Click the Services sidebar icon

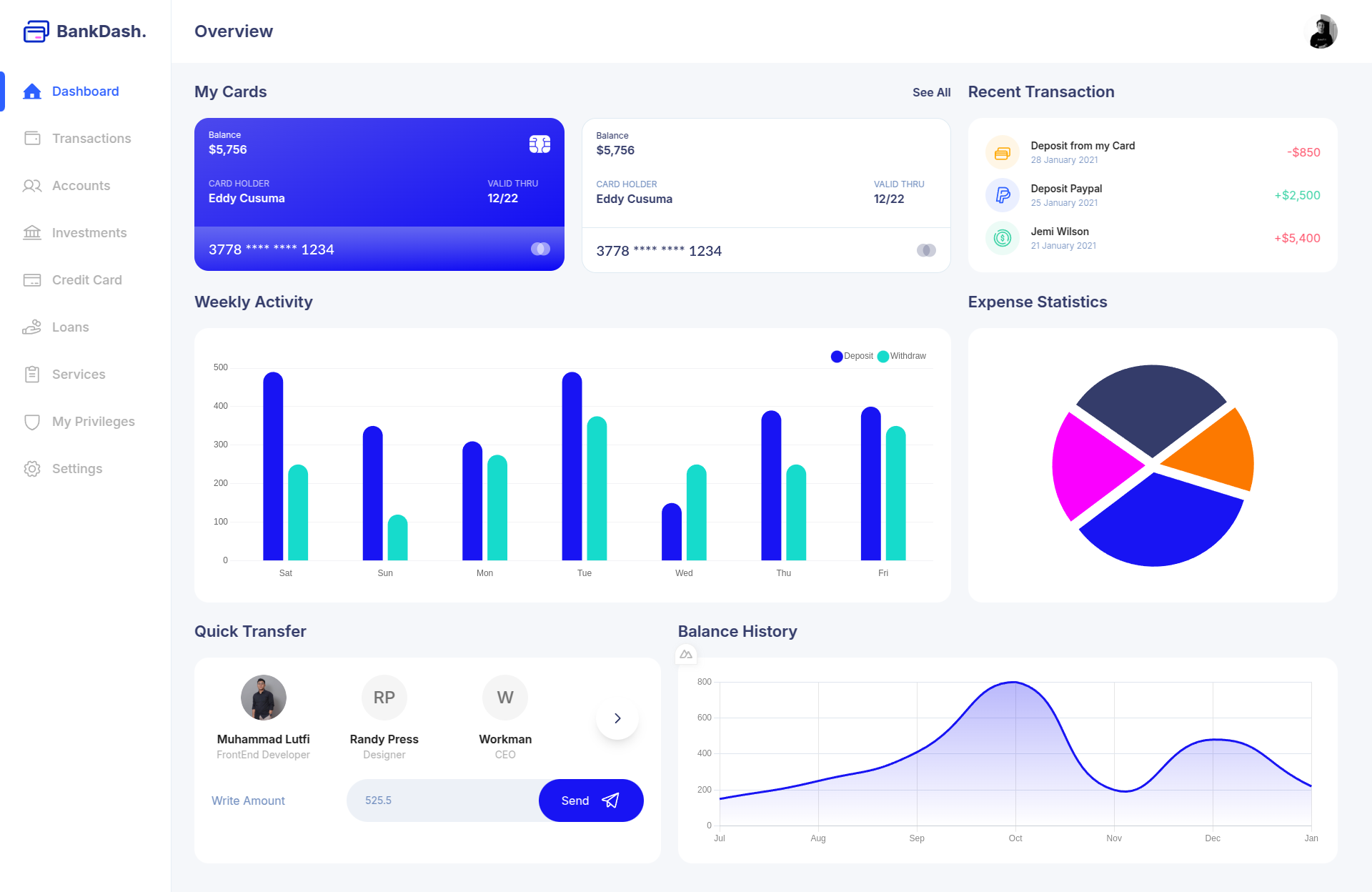point(32,374)
